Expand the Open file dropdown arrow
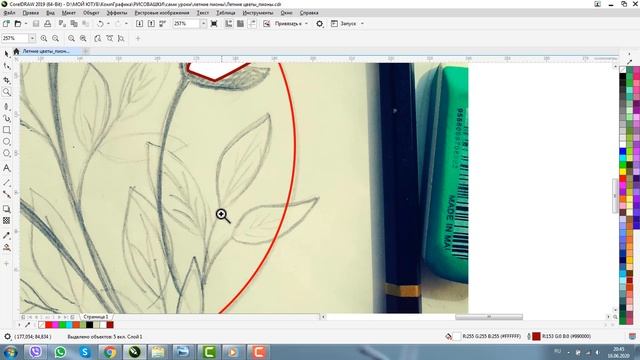The width and height of the screenshot is (640, 360). 26,24
